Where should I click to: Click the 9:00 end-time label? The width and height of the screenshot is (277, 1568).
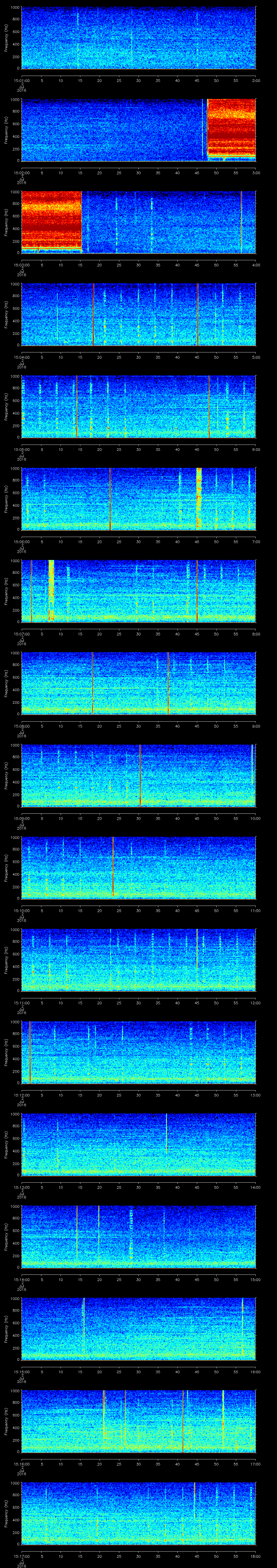click(256, 726)
